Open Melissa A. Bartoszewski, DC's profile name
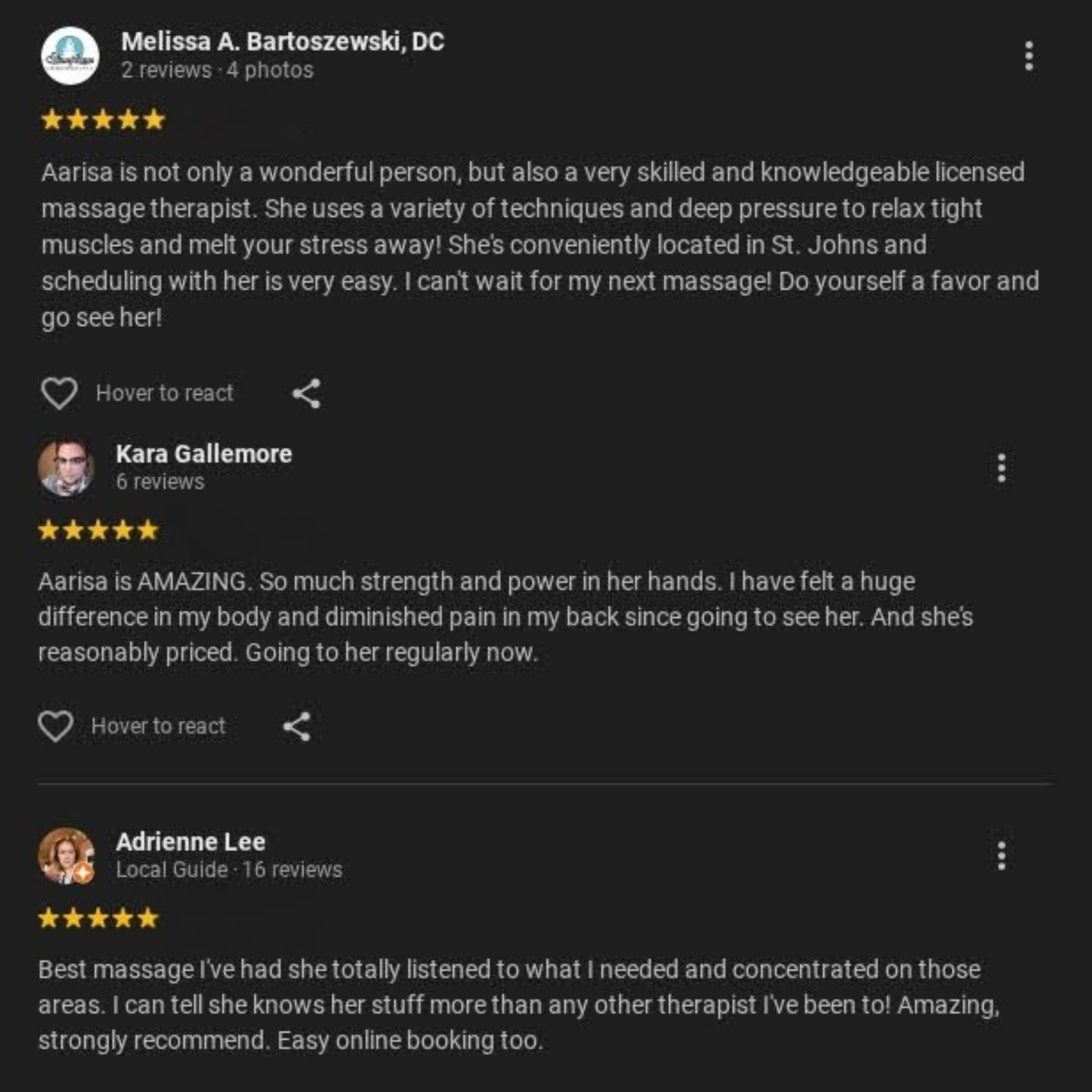The height and width of the screenshot is (1092, 1092). [x=283, y=42]
